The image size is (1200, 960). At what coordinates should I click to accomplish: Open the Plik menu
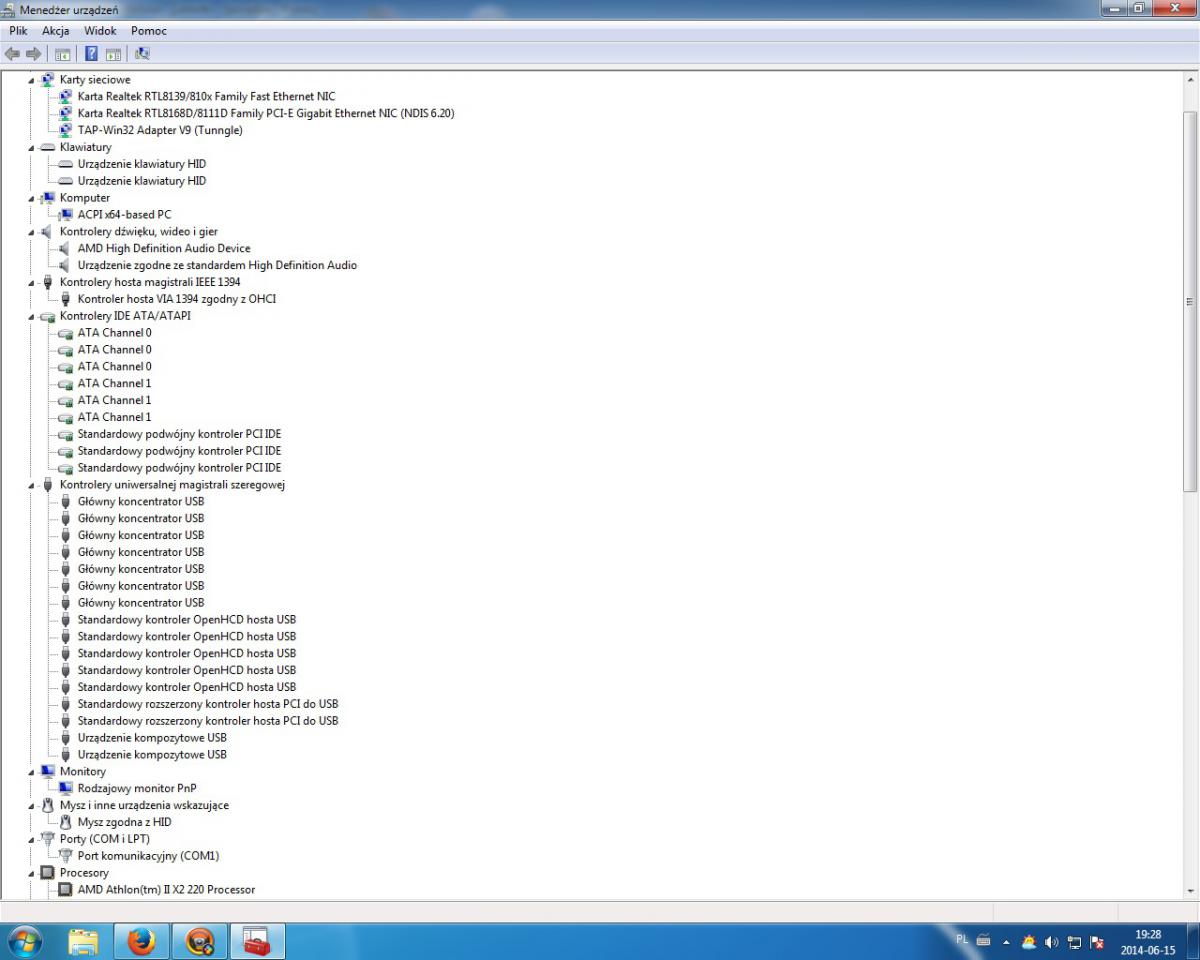click(18, 31)
